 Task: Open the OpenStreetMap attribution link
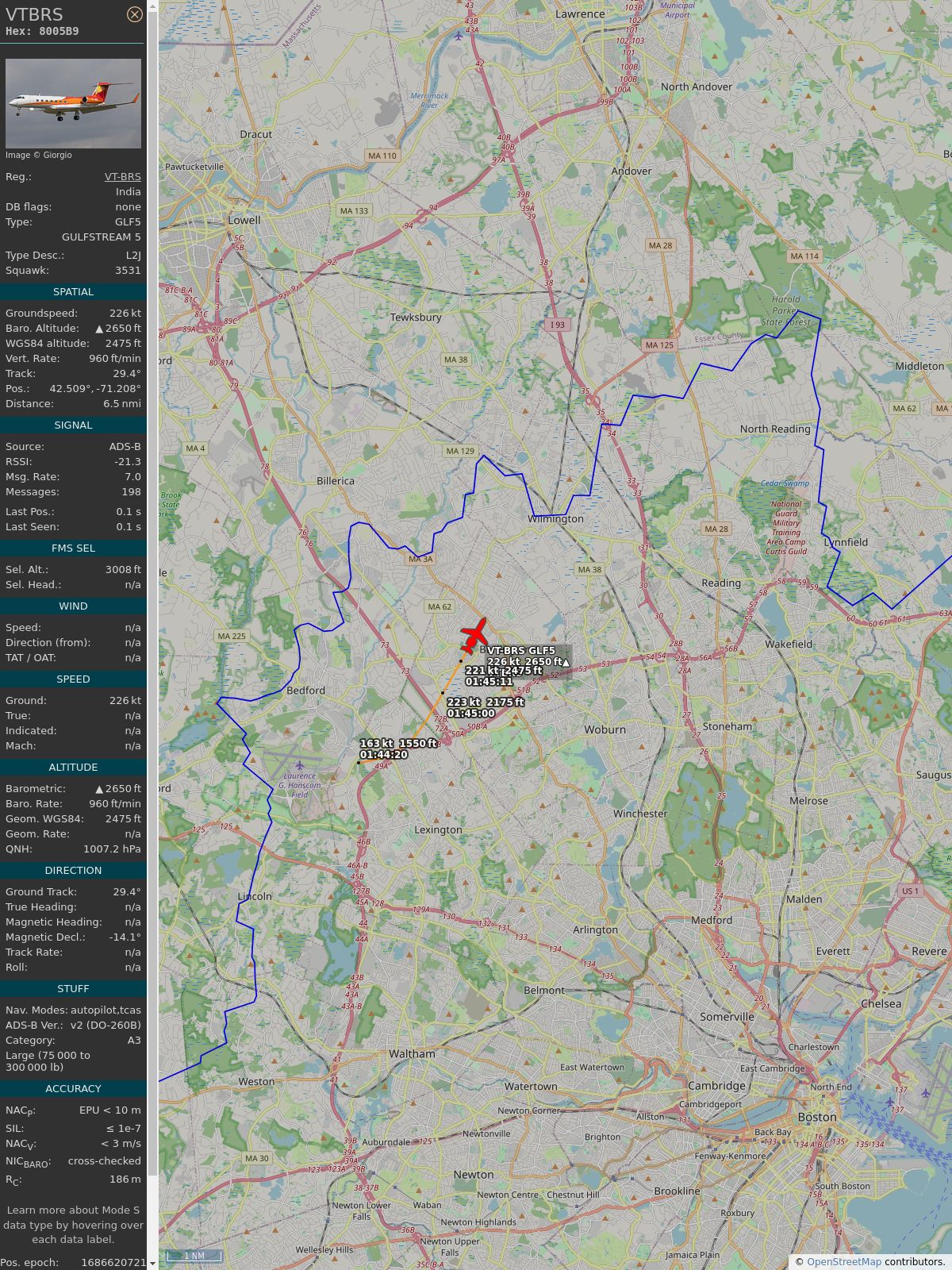[x=844, y=1261]
